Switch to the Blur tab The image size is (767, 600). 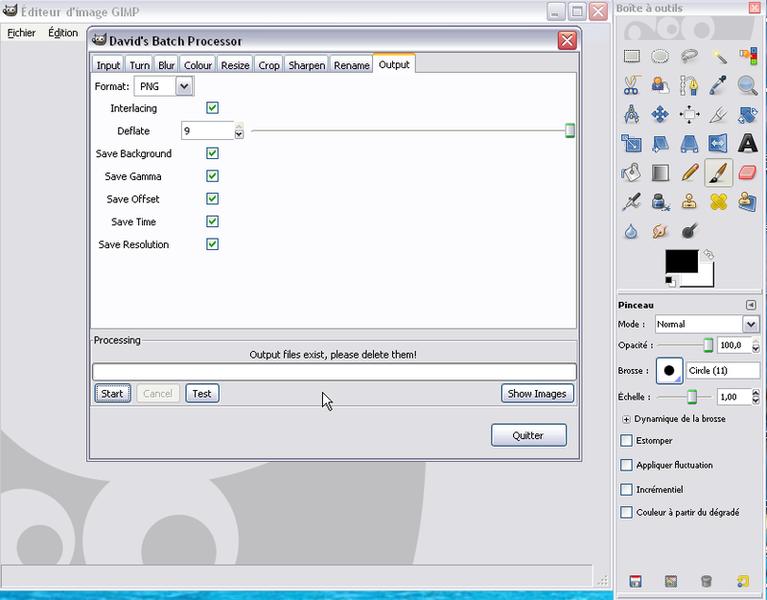(x=166, y=65)
